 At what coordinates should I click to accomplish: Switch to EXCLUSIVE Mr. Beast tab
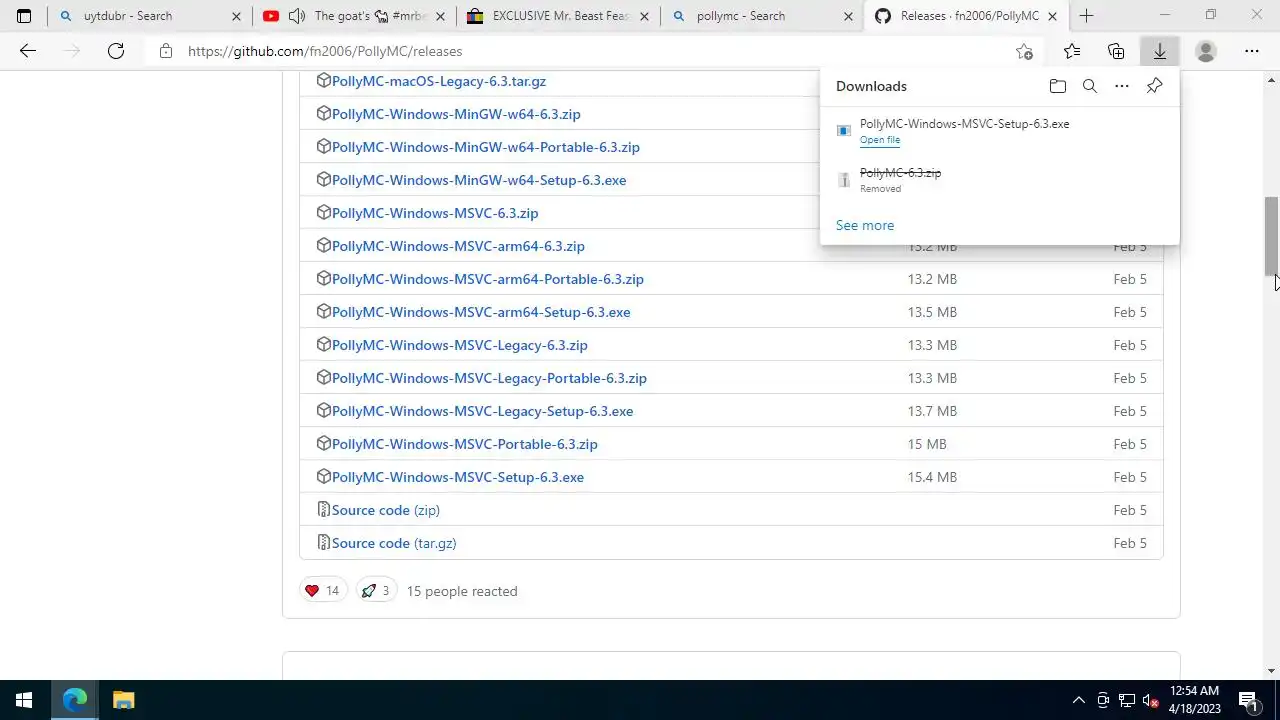click(x=560, y=16)
